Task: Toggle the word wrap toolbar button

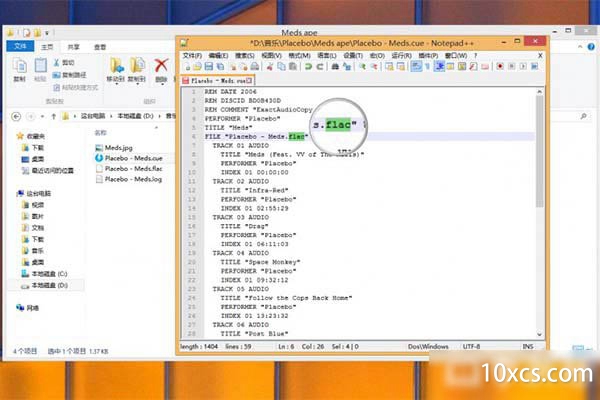Action: pyautogui.click(x=414, y=66)
